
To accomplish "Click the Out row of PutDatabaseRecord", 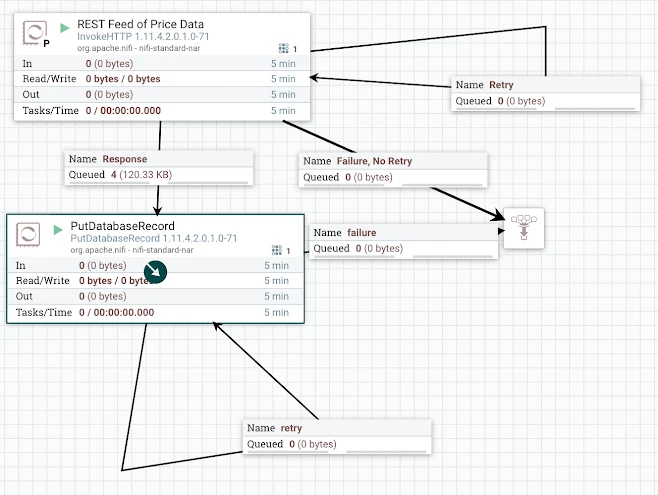I will (x=155, y=296).
